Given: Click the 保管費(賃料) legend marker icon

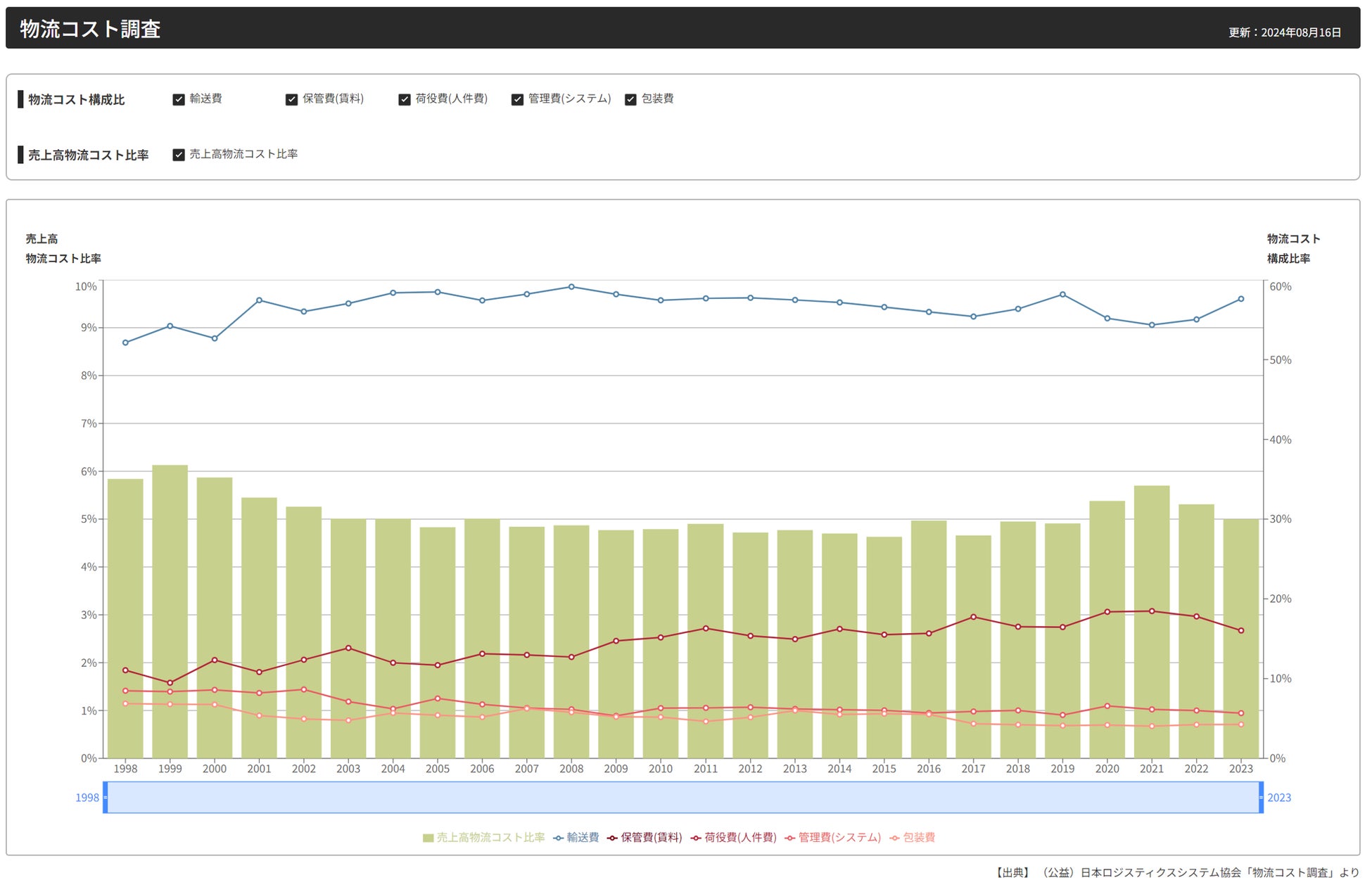Looking at the screenshot, I should (612, 838).
